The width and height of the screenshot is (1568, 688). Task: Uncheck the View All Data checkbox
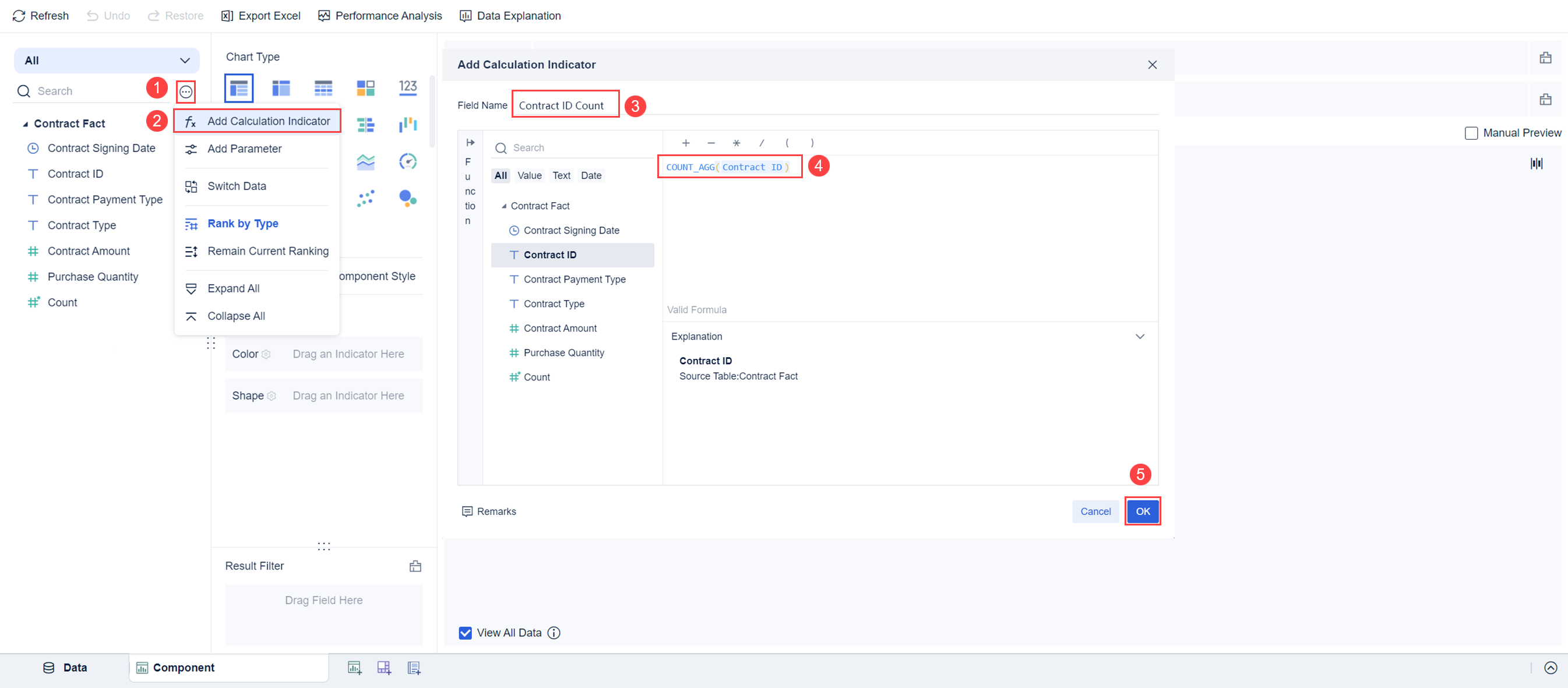pyautogui.click(x=465, y=633)
